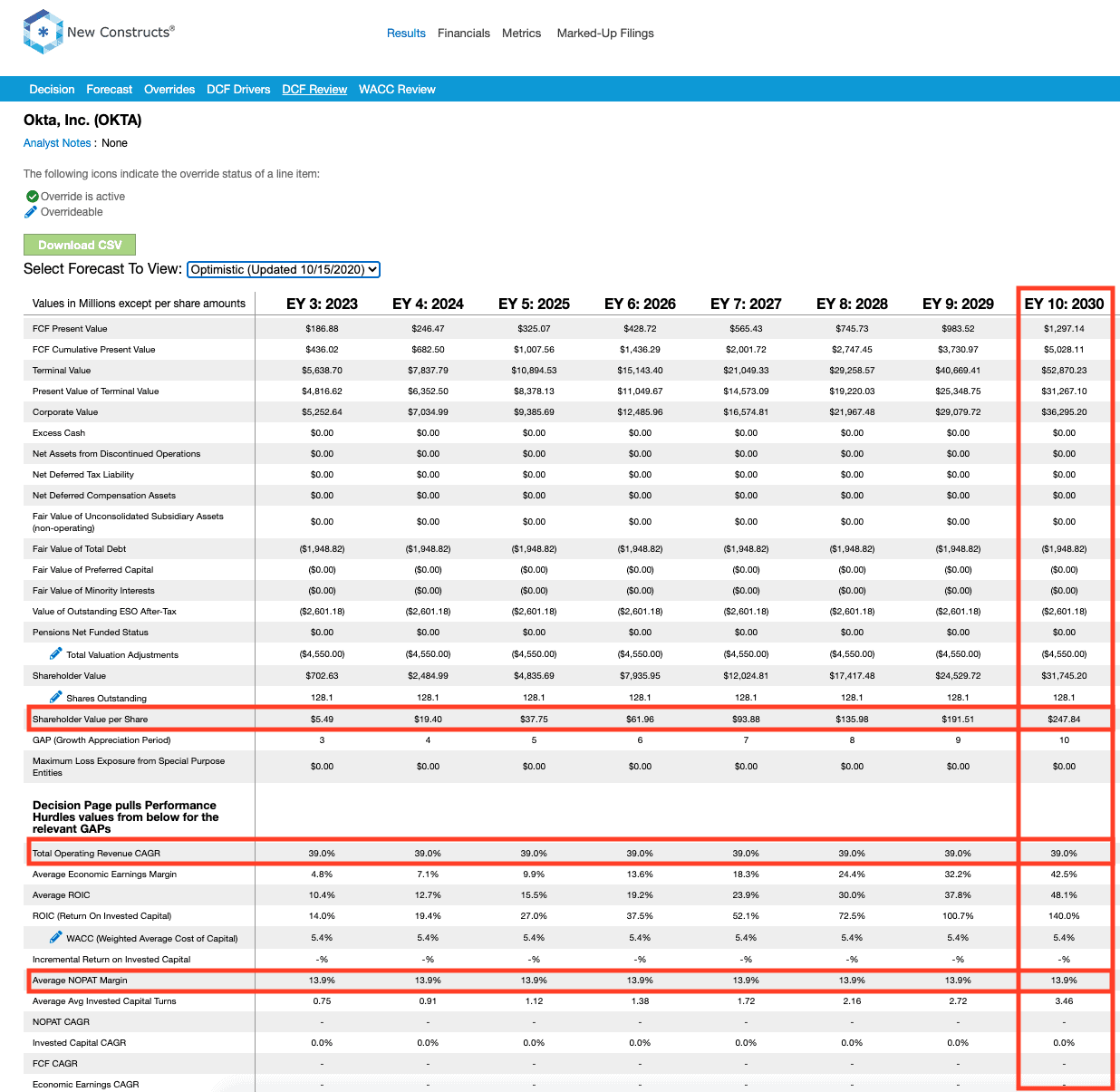Click the $5,028.11 cumulative present value cell
Screen dimensions: 1120x1092
pyautogui.click(x=1064, y=350)
